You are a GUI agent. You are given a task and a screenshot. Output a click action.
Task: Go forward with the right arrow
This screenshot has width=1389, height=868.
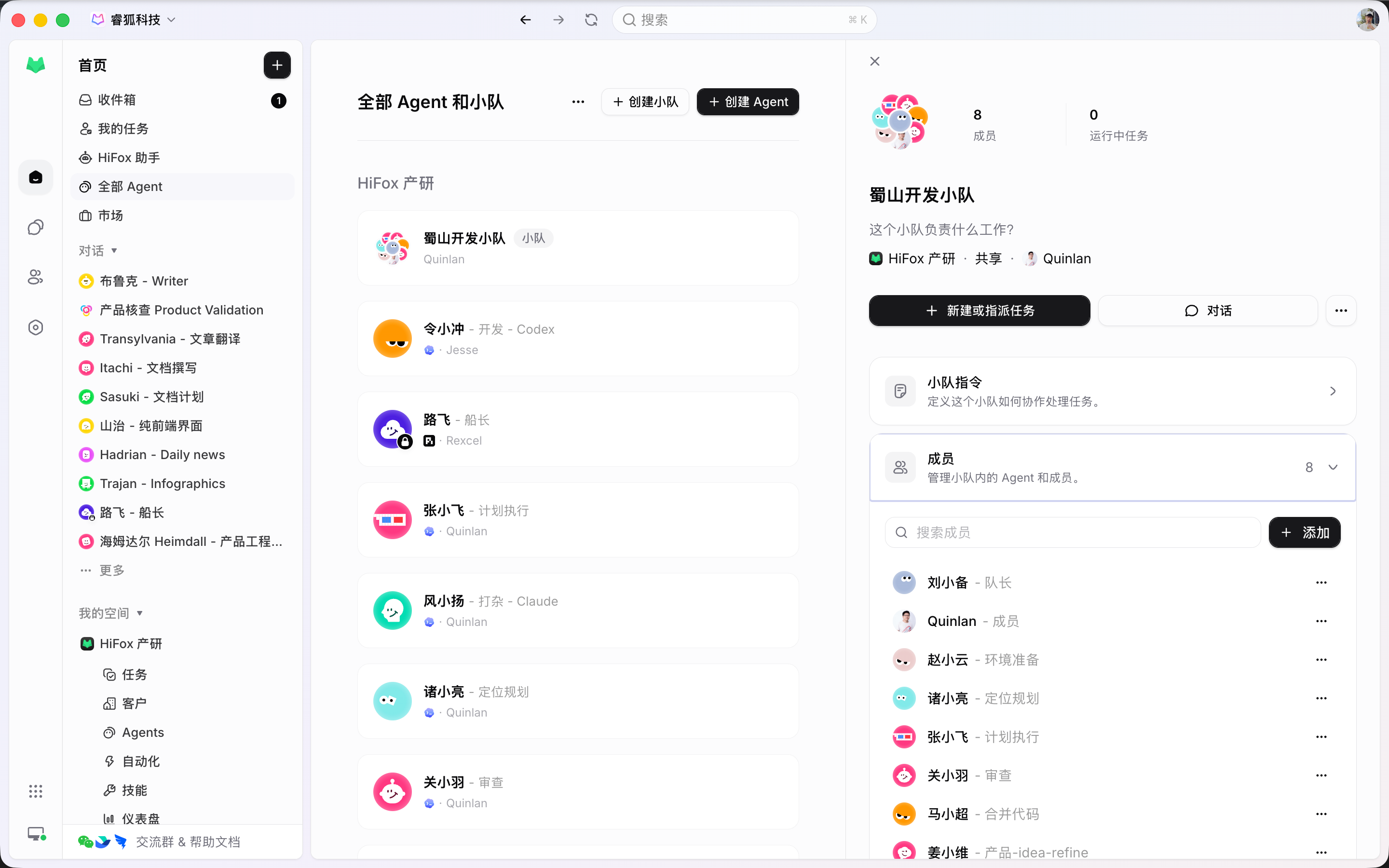558,20
